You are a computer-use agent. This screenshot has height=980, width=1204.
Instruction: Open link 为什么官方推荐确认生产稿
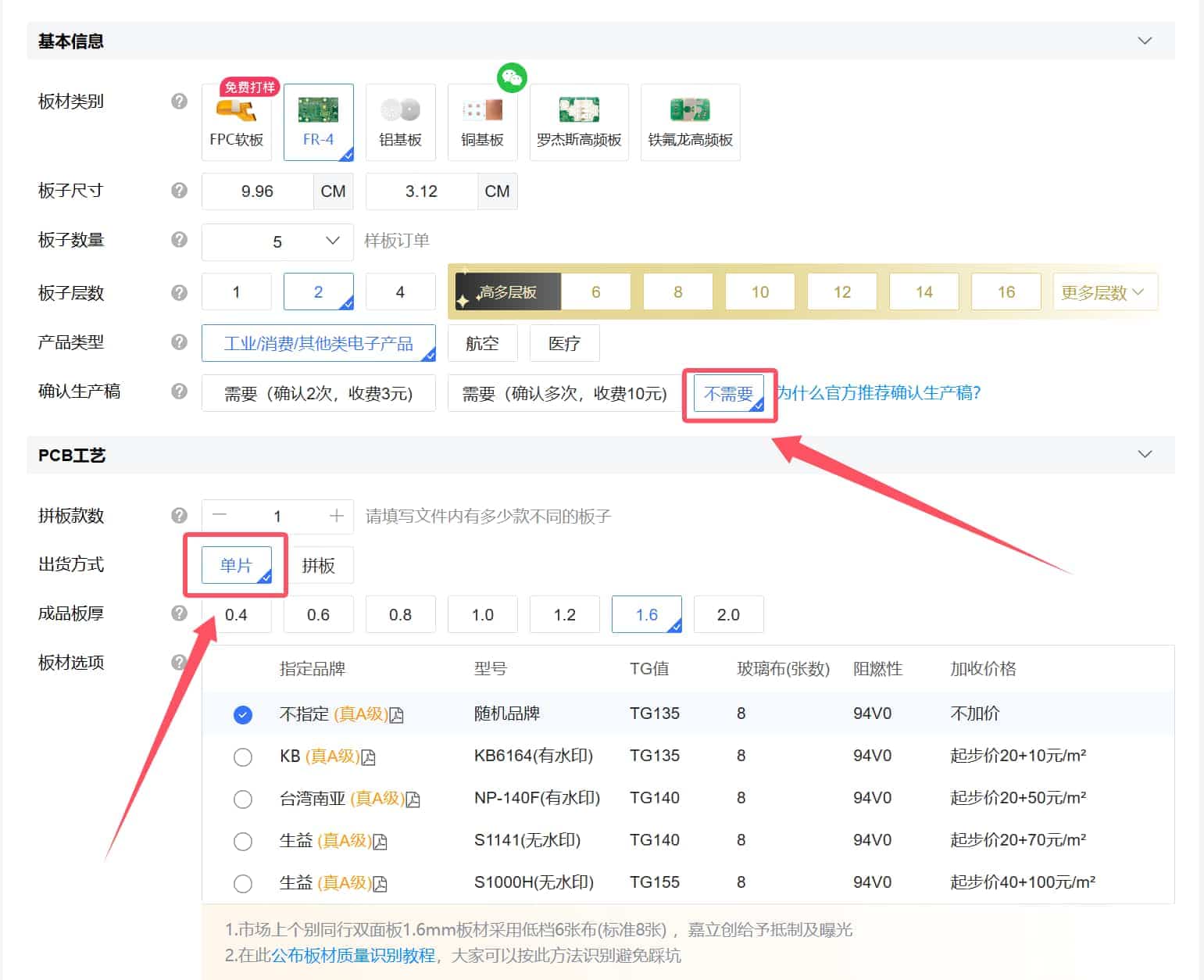pyautogui.click(x=878, y=392)
